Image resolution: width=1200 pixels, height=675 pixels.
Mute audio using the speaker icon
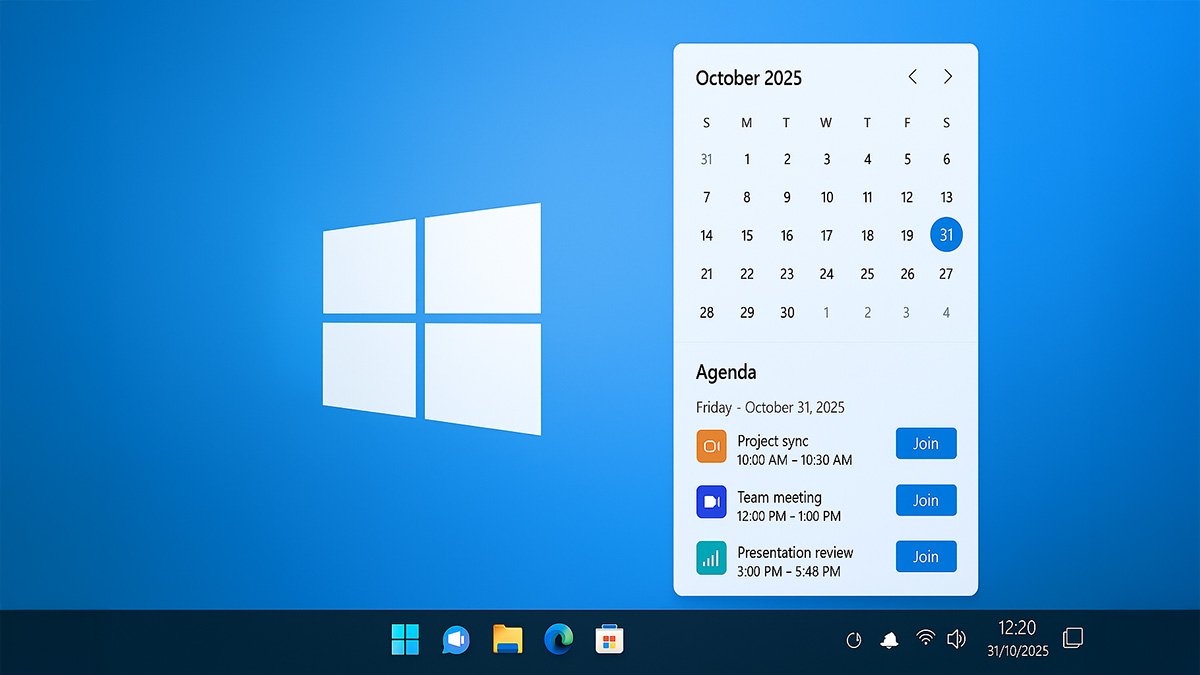click(x=956, y=638)
